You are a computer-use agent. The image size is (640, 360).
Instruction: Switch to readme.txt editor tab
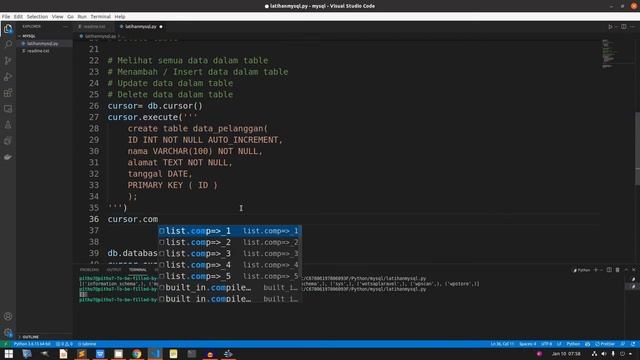94,27
